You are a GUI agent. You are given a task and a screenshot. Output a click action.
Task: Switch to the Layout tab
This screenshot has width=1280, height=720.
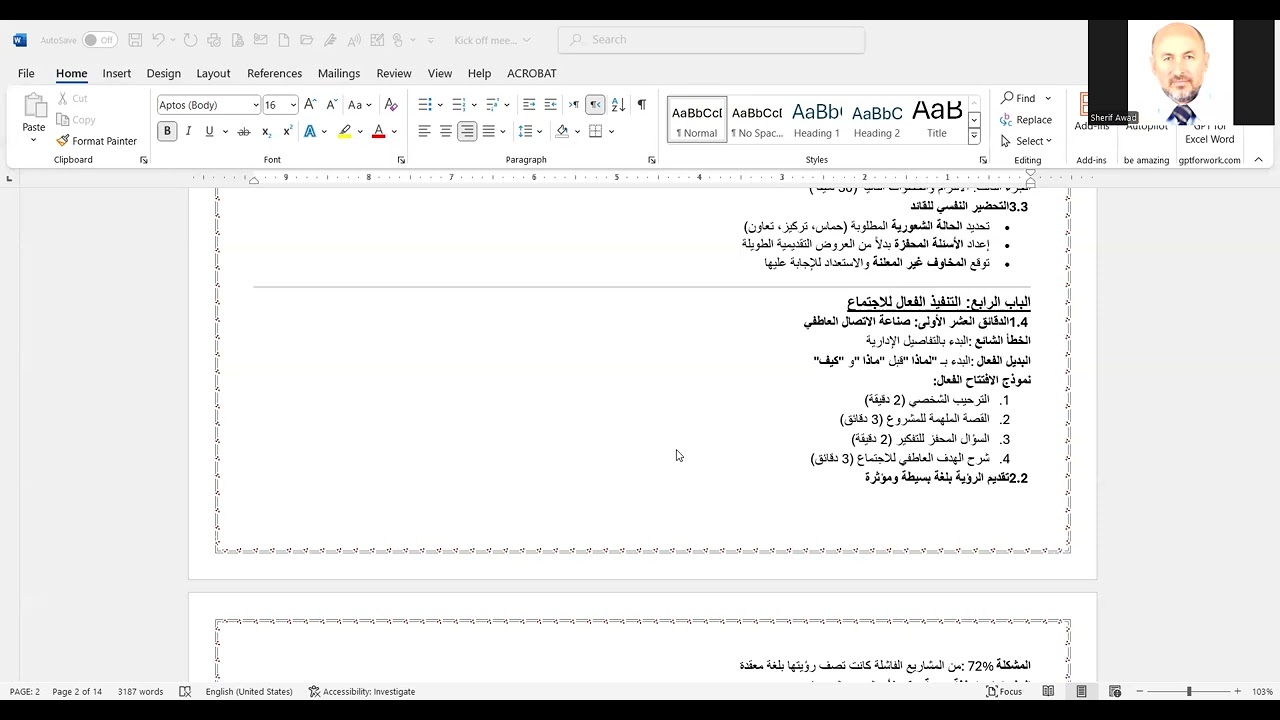coord(213,73)
